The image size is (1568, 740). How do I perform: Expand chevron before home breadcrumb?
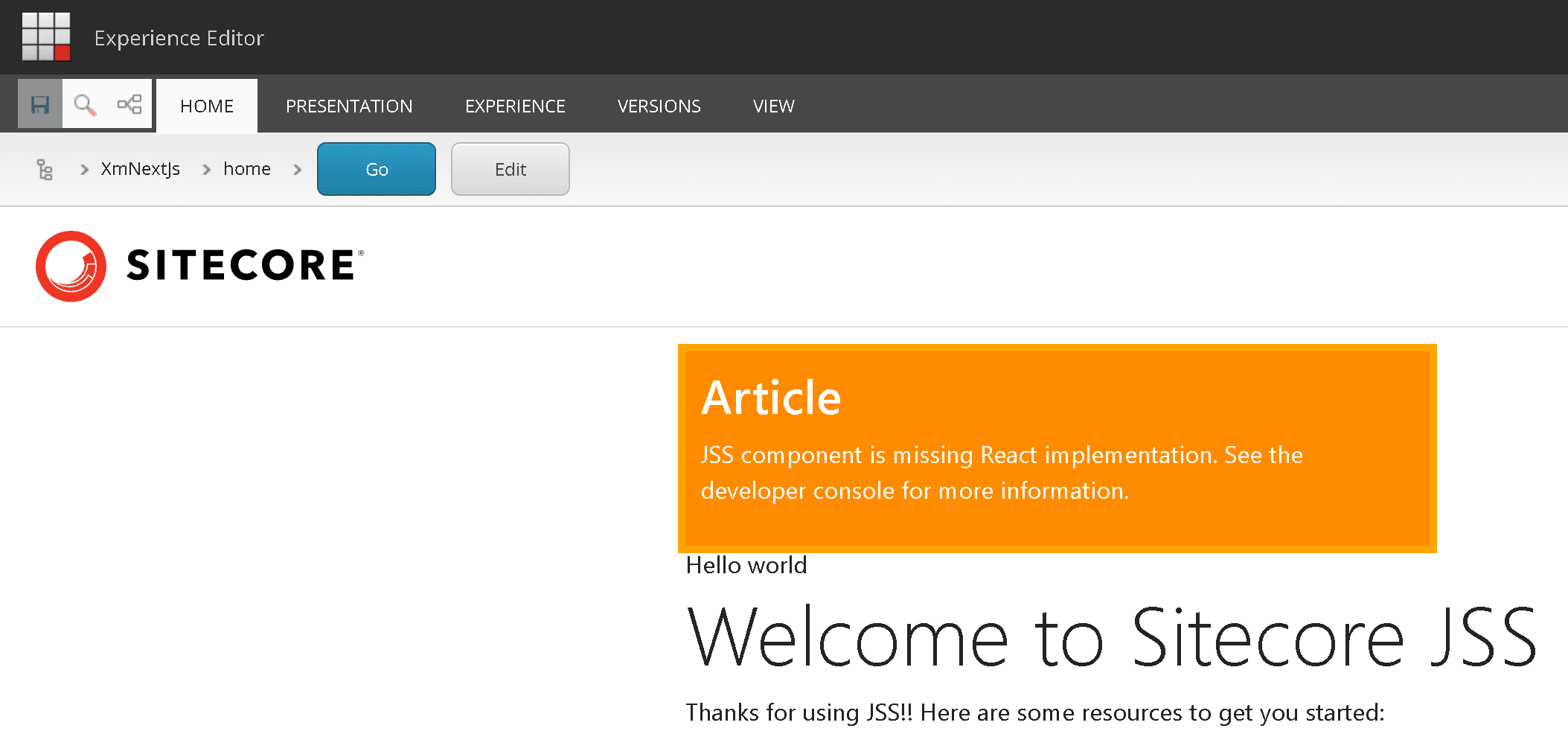pos(207,170)
